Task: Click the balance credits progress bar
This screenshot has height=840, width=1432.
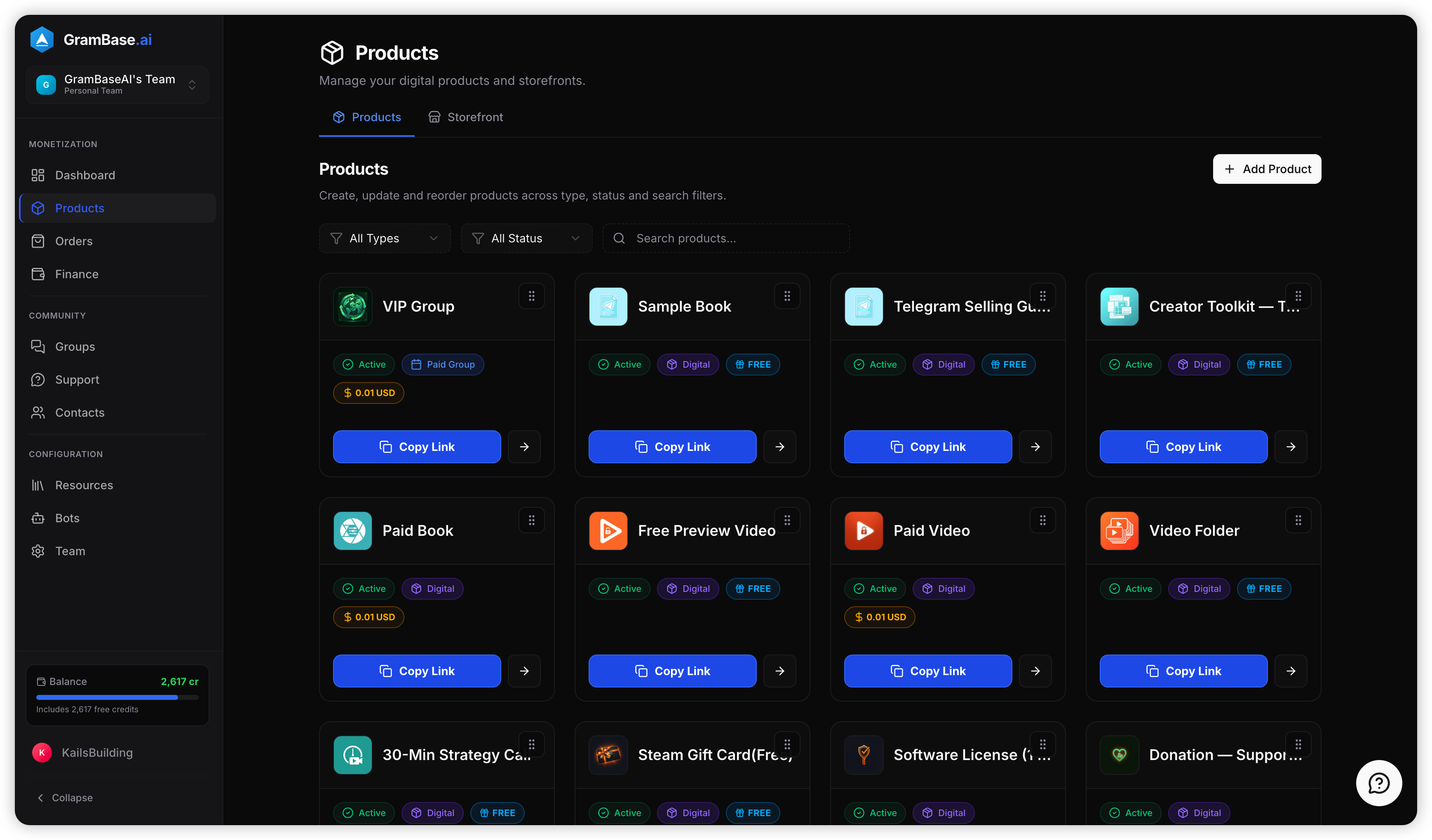Action: [x=117, y=697]
